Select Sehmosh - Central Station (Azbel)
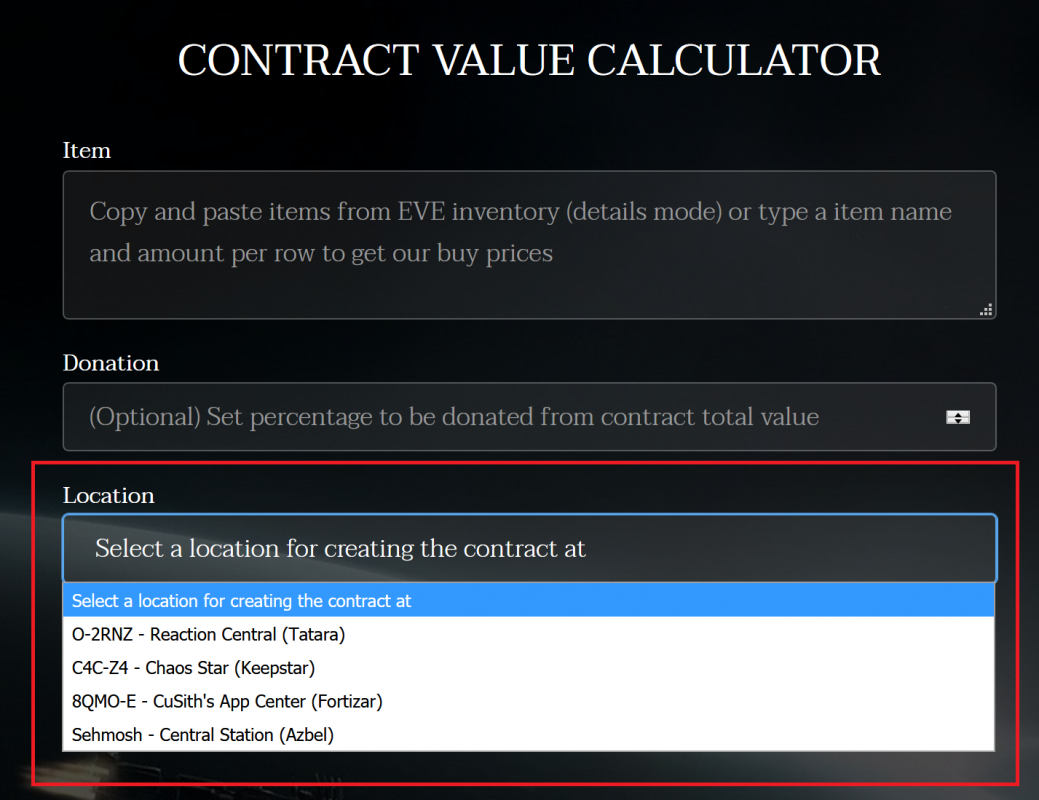The width and height of the screenshot is (1039, 800). click(202, 735)
